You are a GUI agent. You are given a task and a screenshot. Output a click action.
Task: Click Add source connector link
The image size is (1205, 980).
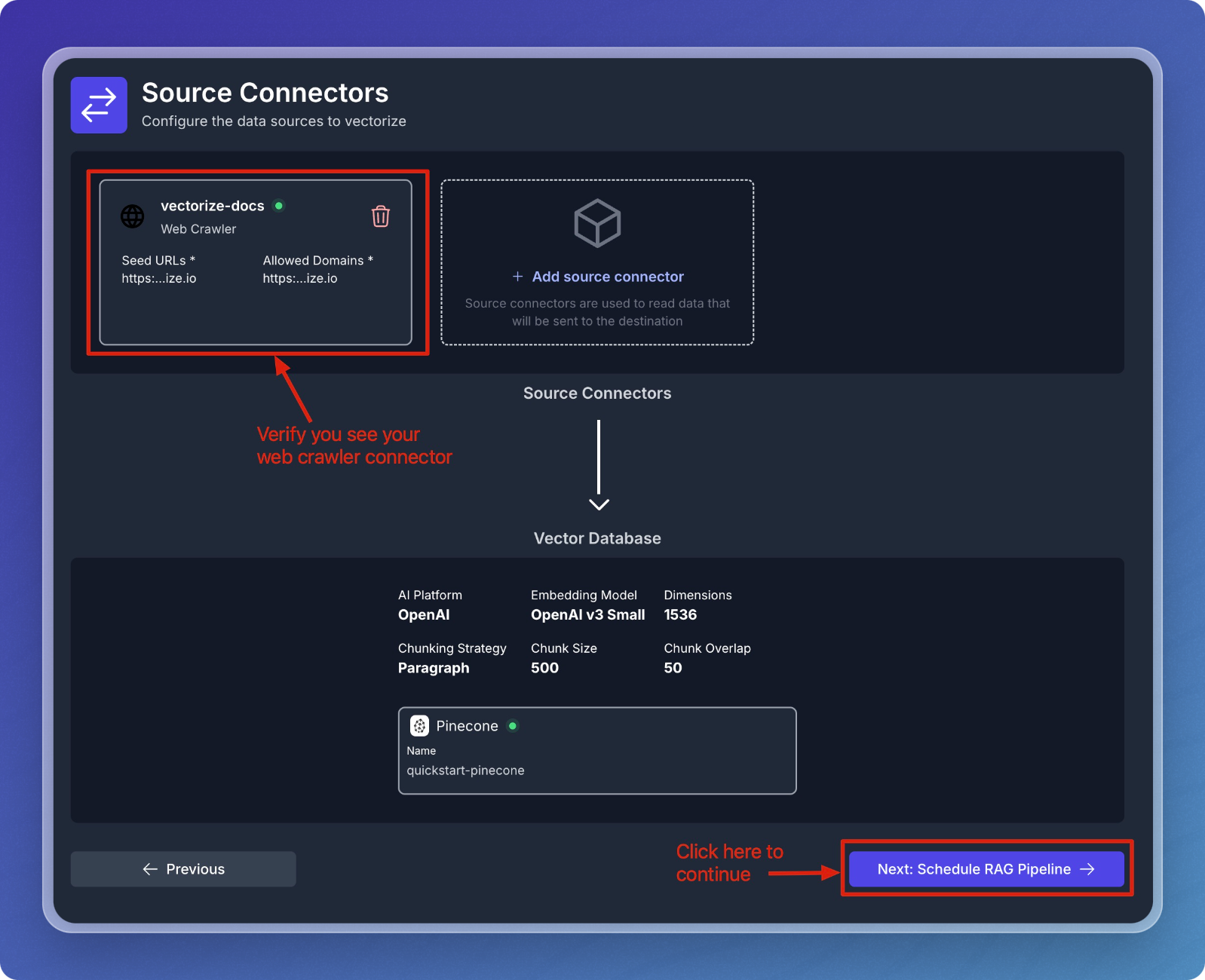(608, 277)
